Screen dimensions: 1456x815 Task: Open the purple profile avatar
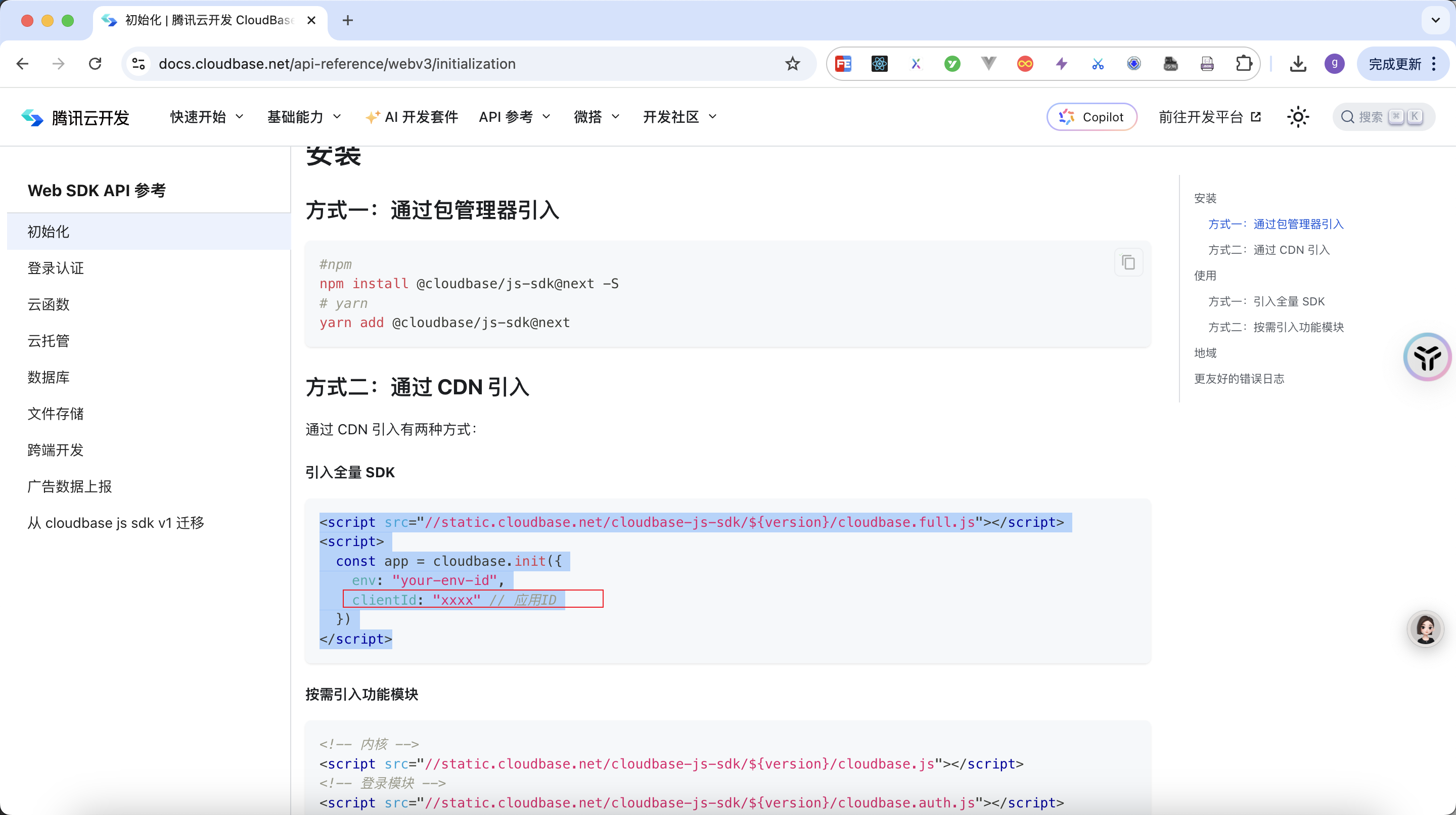coord(1335,64)
